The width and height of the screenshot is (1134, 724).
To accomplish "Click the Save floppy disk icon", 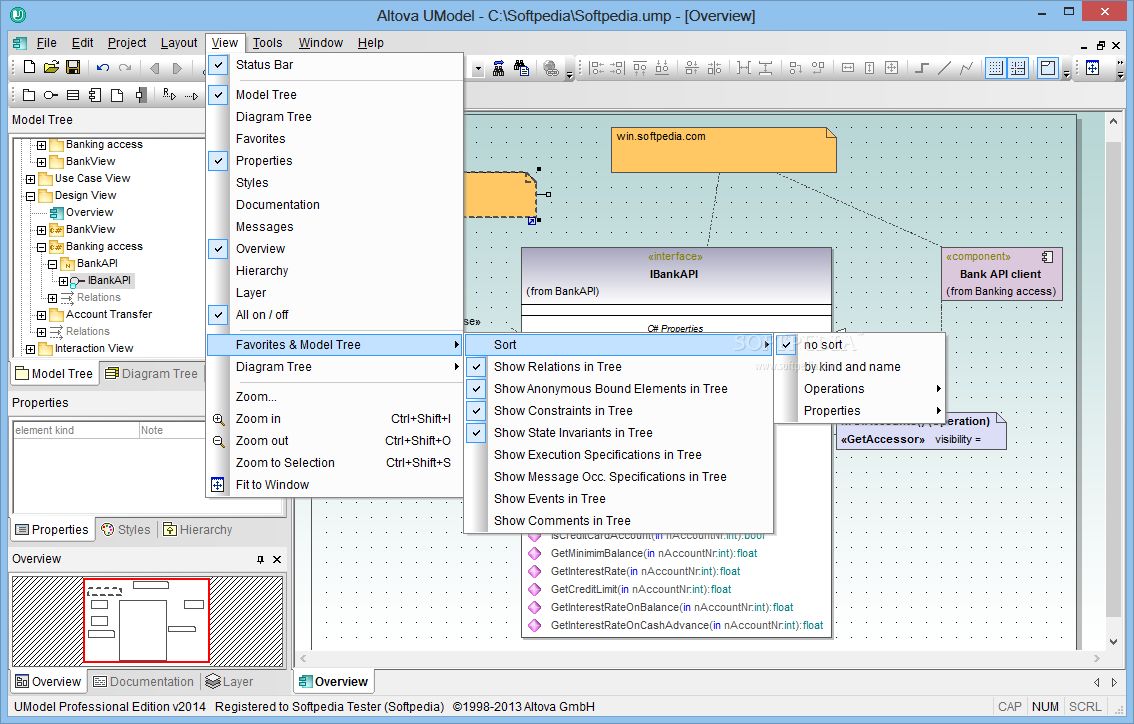I will (x=73, y=67).
